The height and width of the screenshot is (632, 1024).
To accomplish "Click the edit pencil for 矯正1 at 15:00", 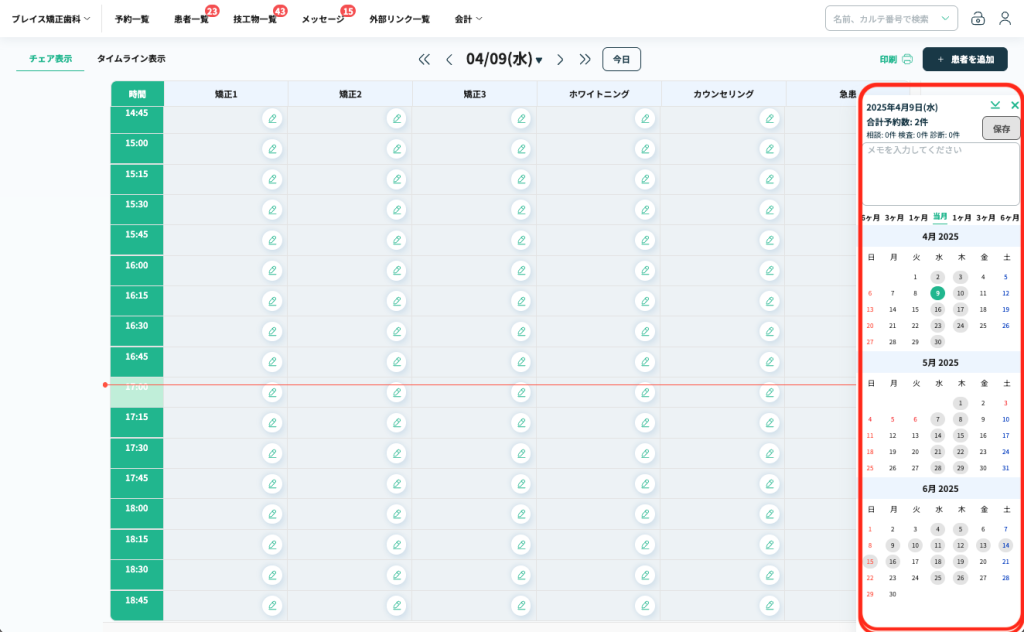I will tap(272, 149).
